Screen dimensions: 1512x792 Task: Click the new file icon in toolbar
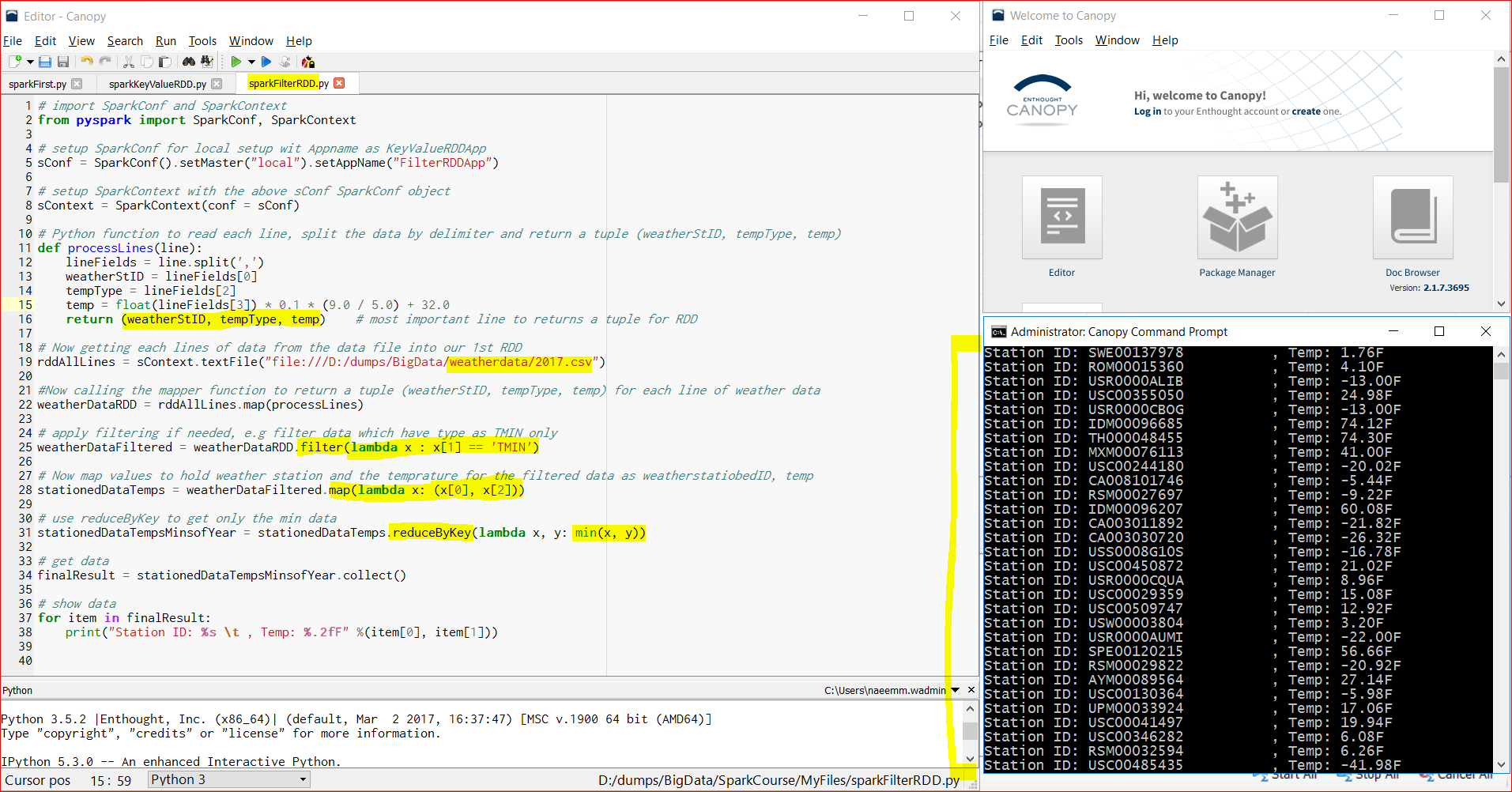click(x=14, y=62)
